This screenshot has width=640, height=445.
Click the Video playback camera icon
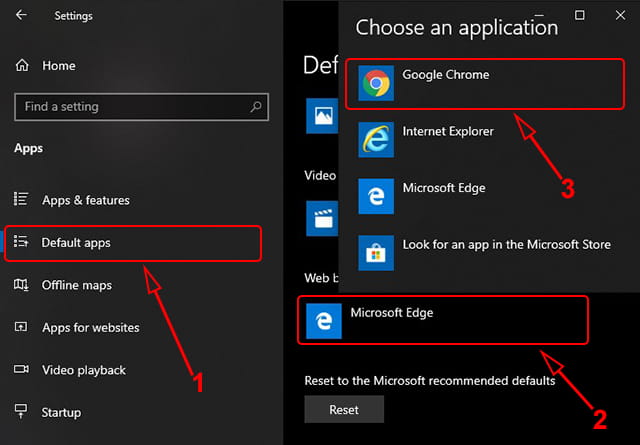click(x=21, y=369)
